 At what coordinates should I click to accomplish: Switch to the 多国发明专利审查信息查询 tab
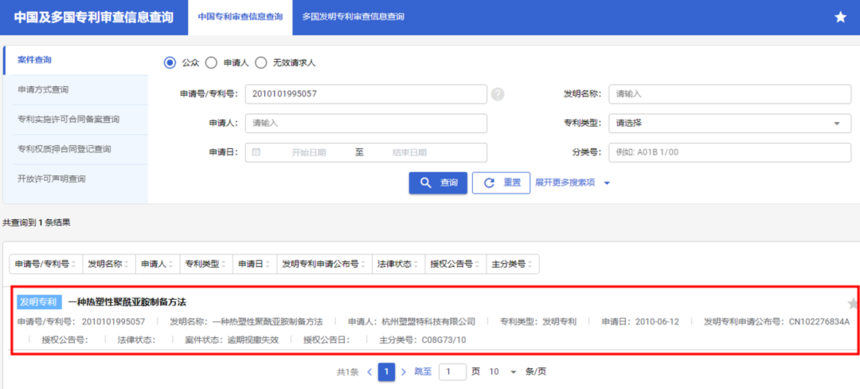pyautogui.click(x=353, y=17)
